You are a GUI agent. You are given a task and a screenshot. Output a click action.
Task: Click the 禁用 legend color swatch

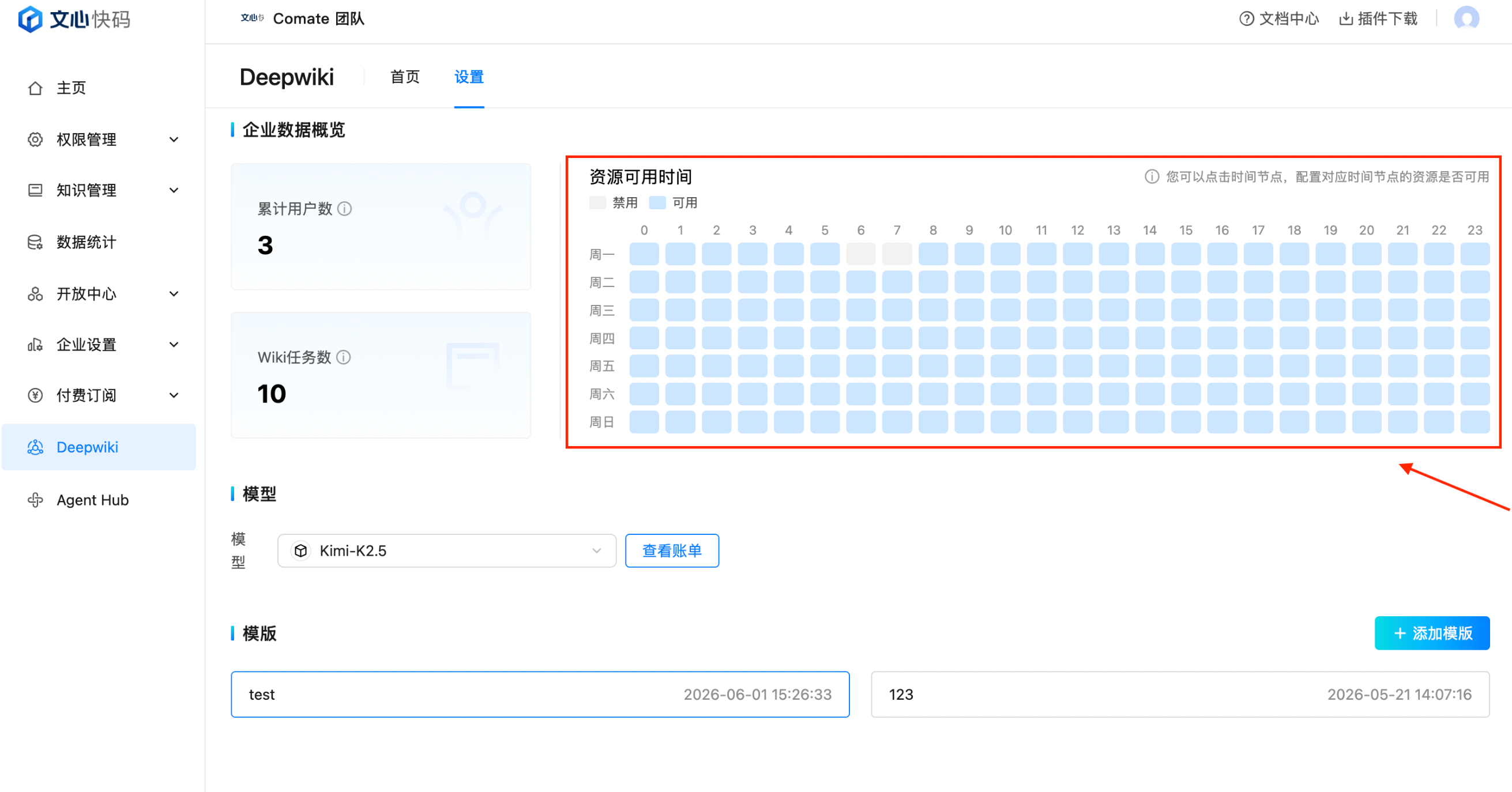coord(597,203)
